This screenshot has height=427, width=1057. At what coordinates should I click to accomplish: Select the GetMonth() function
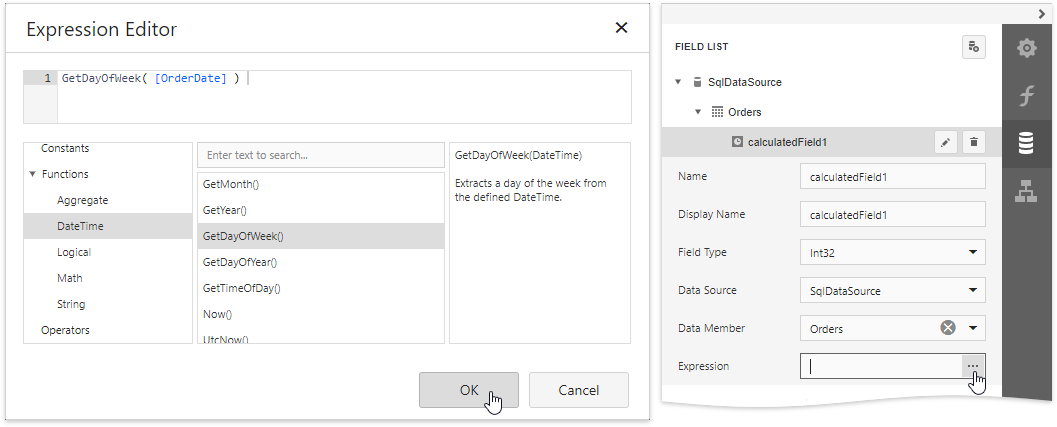point(231,184)
